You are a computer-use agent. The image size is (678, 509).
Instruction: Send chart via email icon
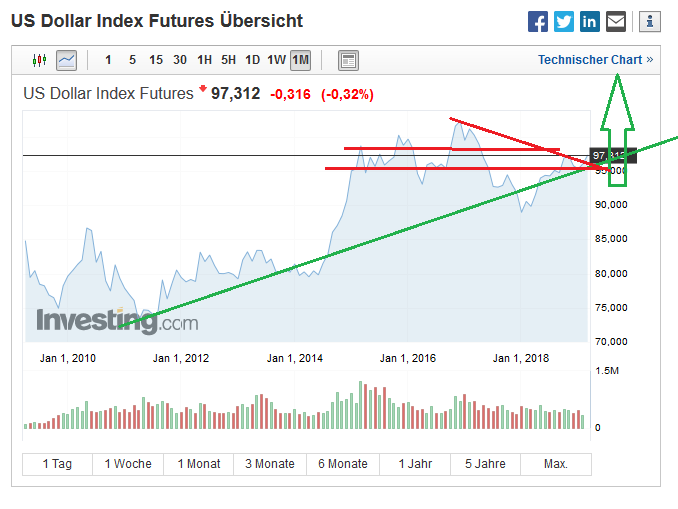[616, 21]
